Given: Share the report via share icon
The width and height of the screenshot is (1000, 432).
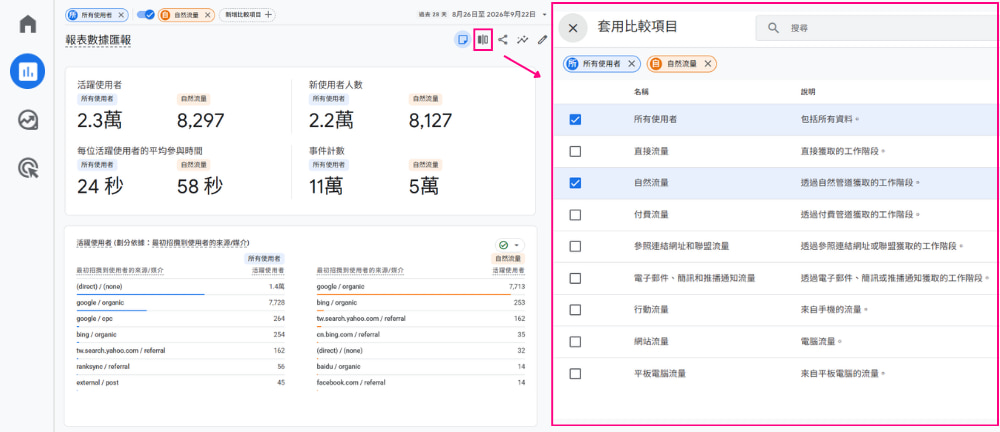Looking at the screenshot, I should tap(503, 40).
